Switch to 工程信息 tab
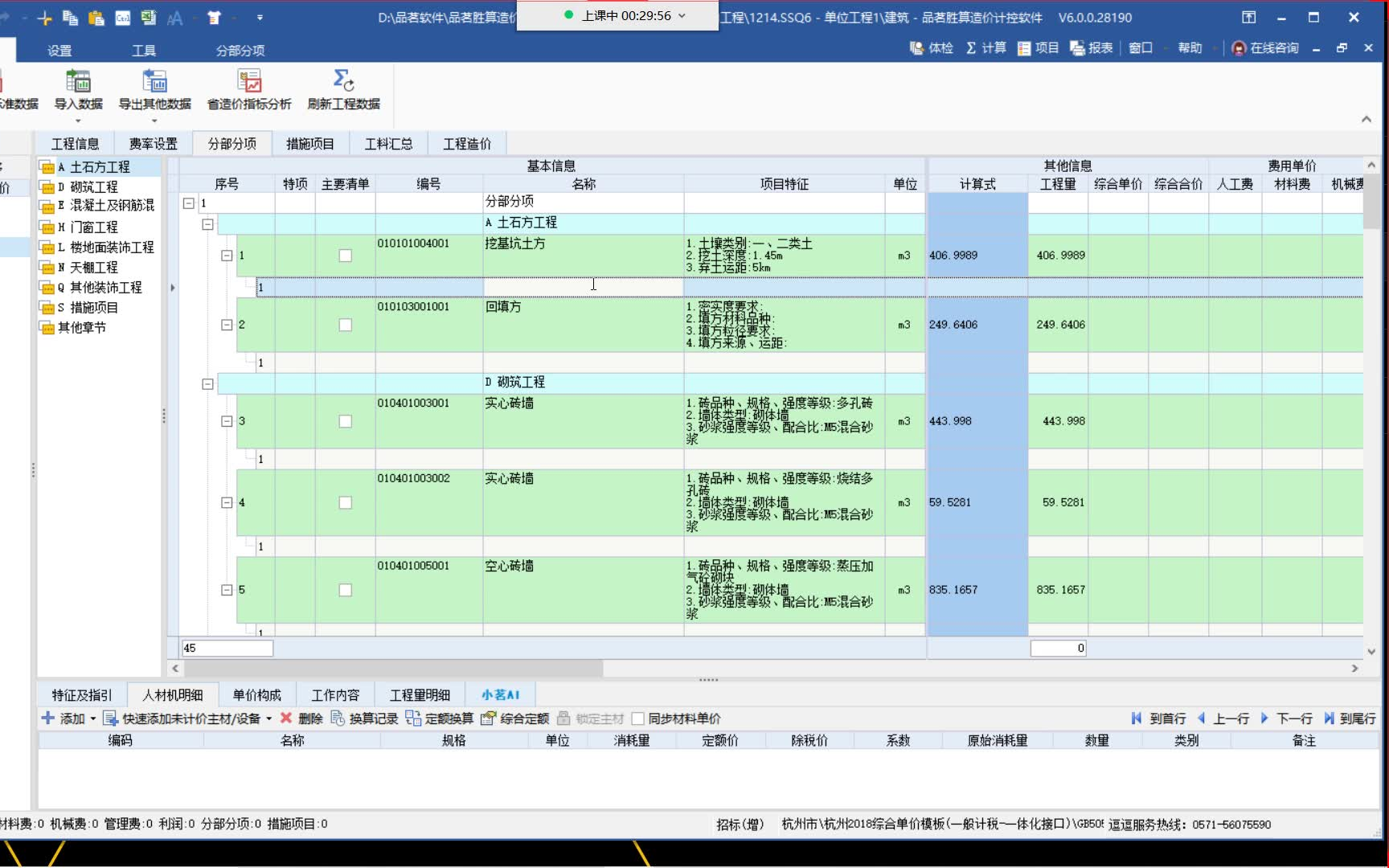 [75, 143]
